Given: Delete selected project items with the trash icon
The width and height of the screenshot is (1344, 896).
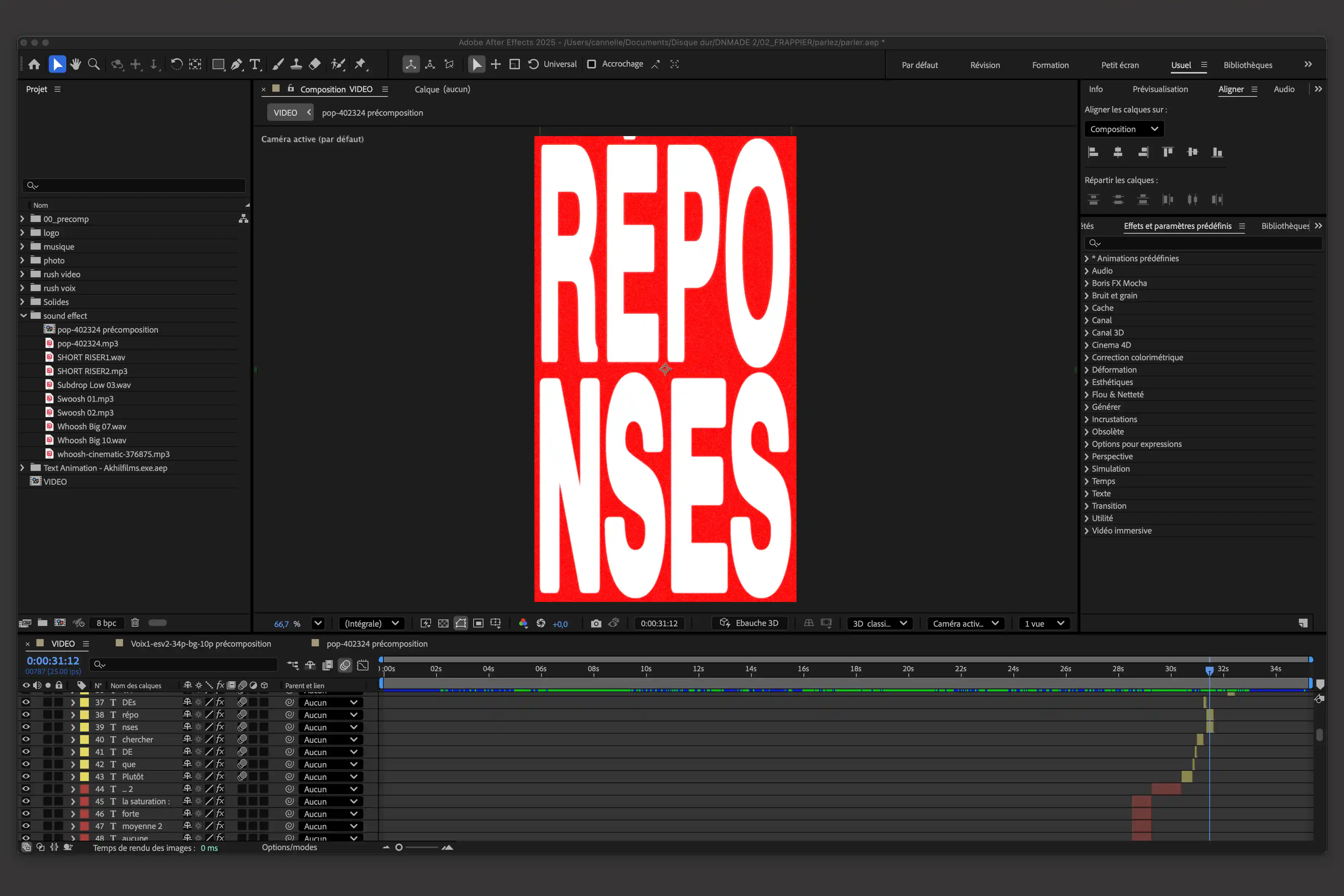Looking at the screenshot, I should (x=135, y=623).
